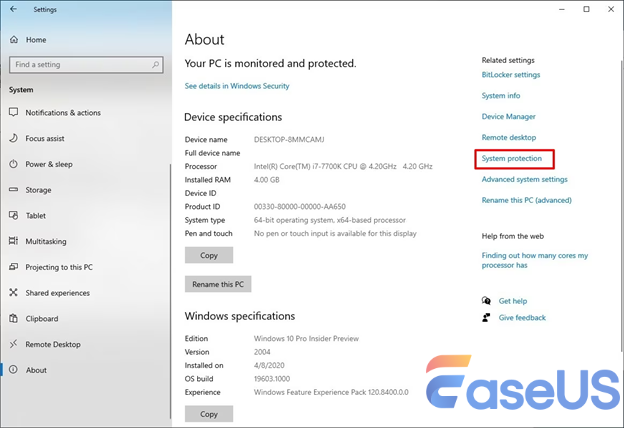Click the Installed RAM value 4.00 GB
Screen dimensions: 624x428
pos(267,180)
